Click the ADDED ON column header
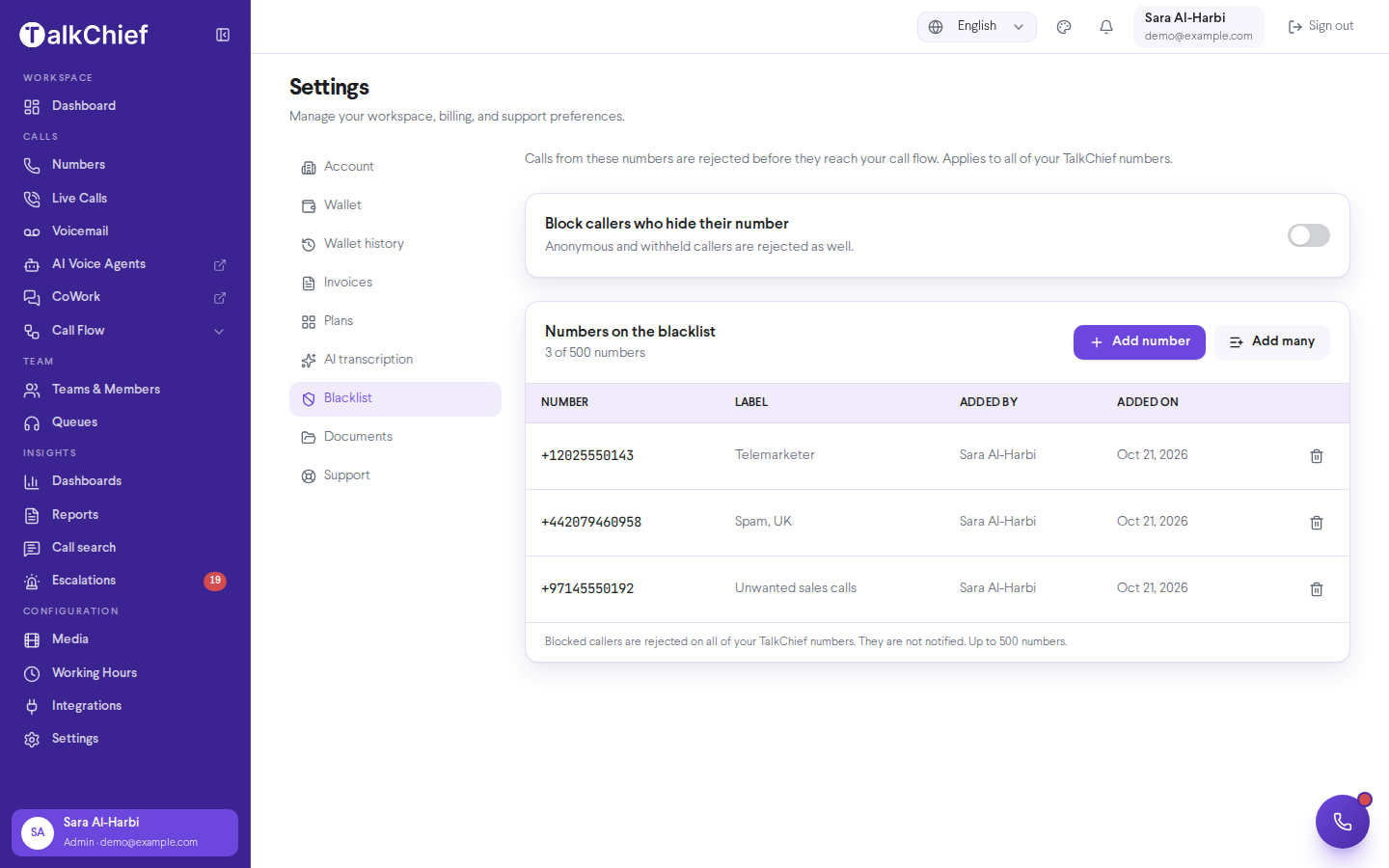 (1148, 402)
